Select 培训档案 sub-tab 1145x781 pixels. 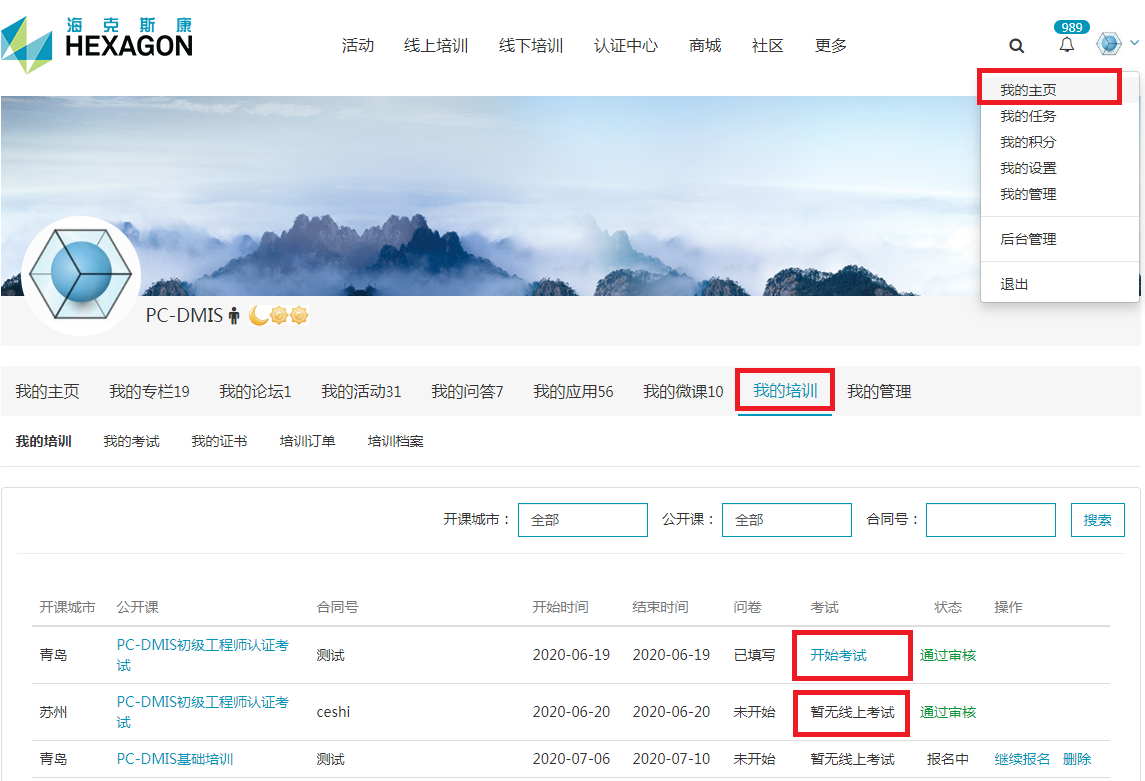coord(395,441)
